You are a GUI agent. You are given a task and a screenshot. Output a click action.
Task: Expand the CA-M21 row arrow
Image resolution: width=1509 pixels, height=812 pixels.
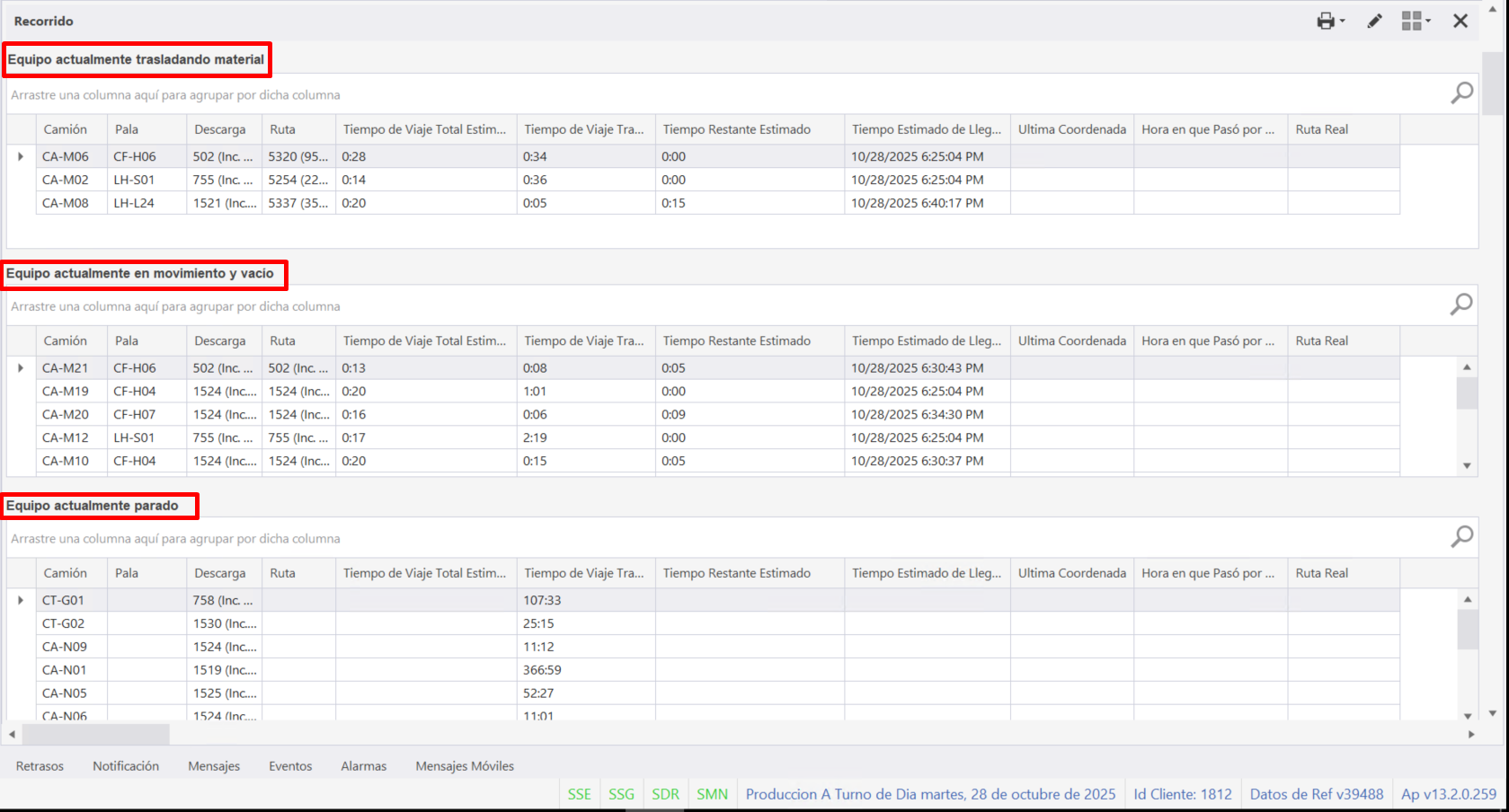tap(21, 367)
